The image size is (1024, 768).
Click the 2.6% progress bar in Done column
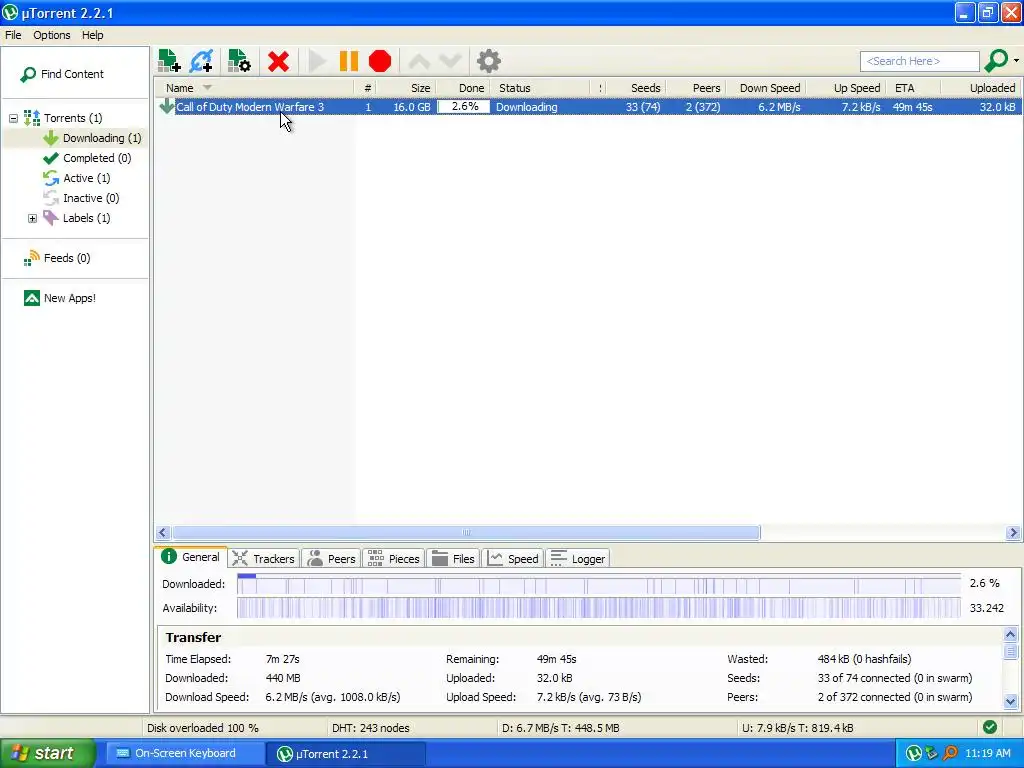coord(464,106)
